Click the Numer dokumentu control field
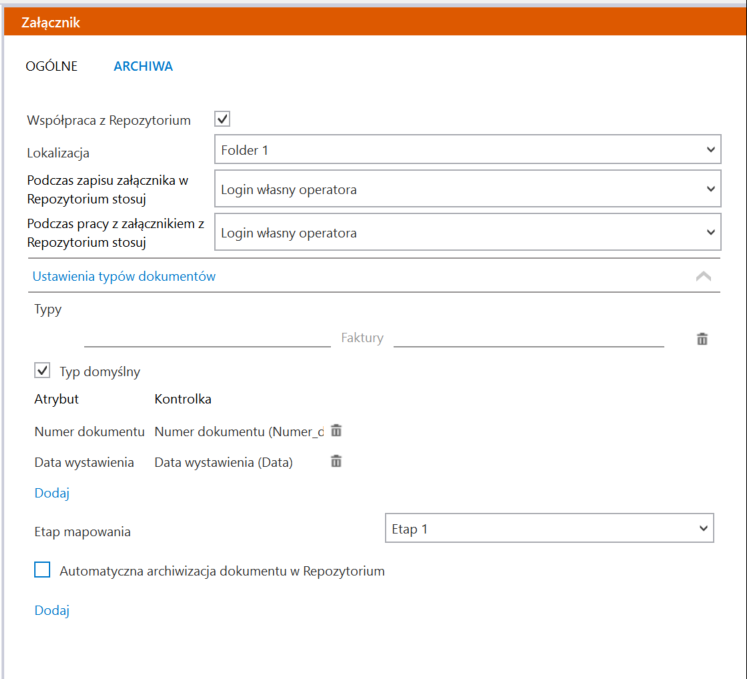 (x=239, y=432)
